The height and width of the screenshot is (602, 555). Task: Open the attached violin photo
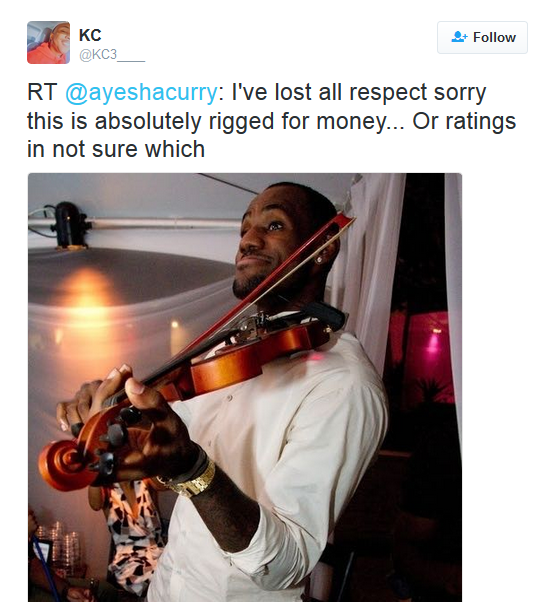pyautogui.click(x=245, y=387)
